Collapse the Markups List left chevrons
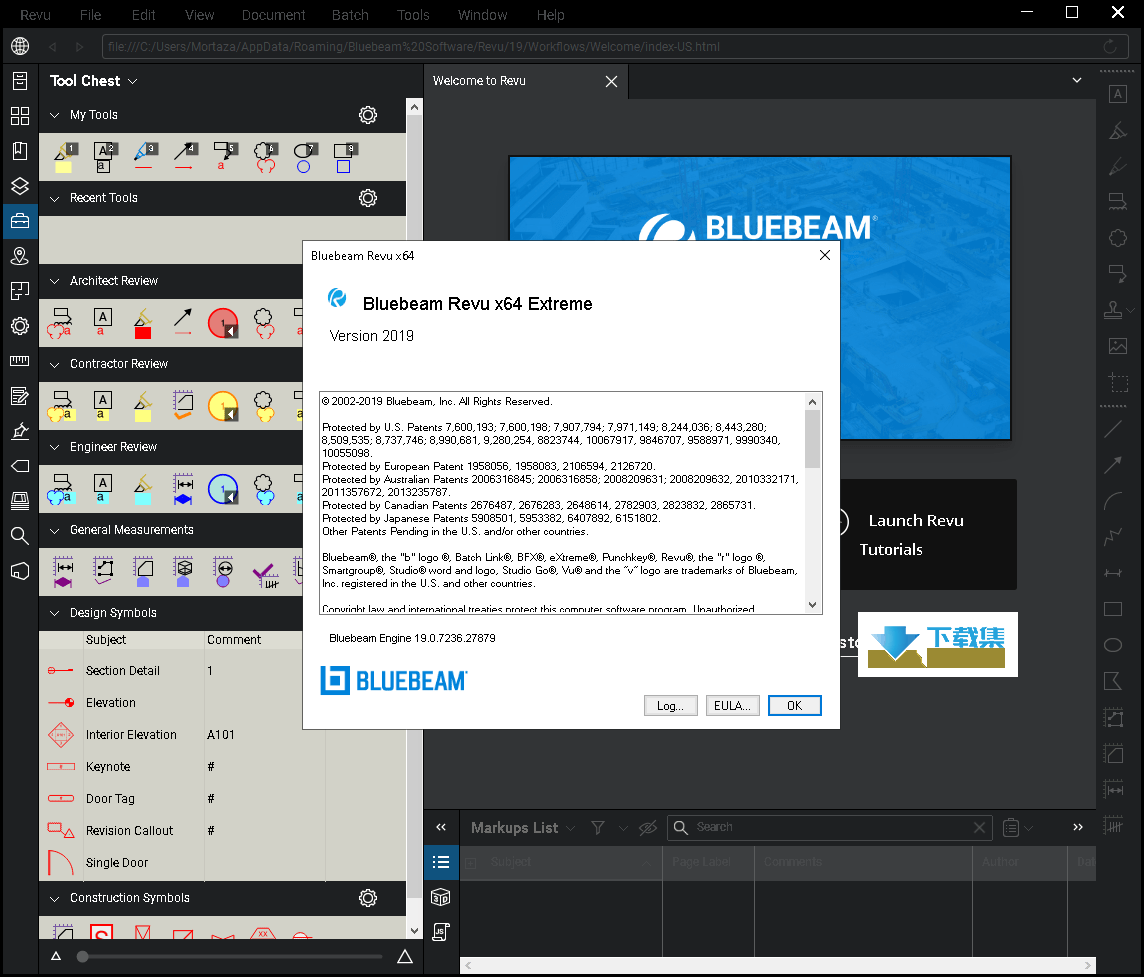This screenshot has height=977, width=1144. (441, 827)
